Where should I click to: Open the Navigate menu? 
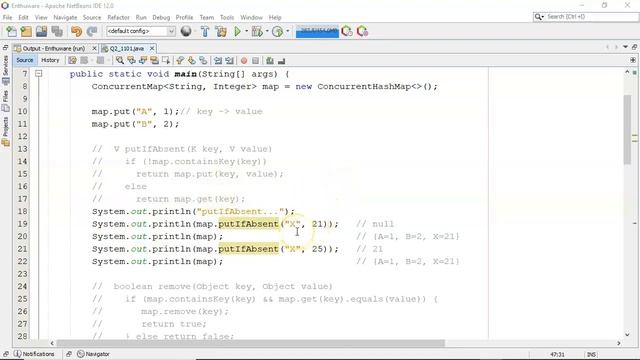(65, 18)
